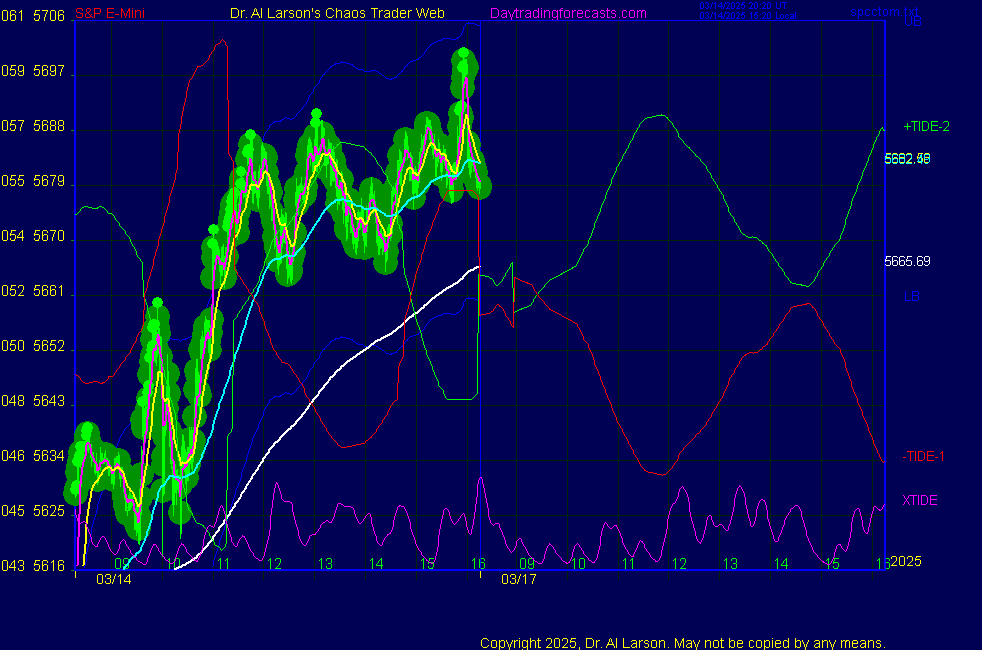Click hour 14 label of 03/17 session
The height and width of the screenshot is (650, 982).
point(781,564)
